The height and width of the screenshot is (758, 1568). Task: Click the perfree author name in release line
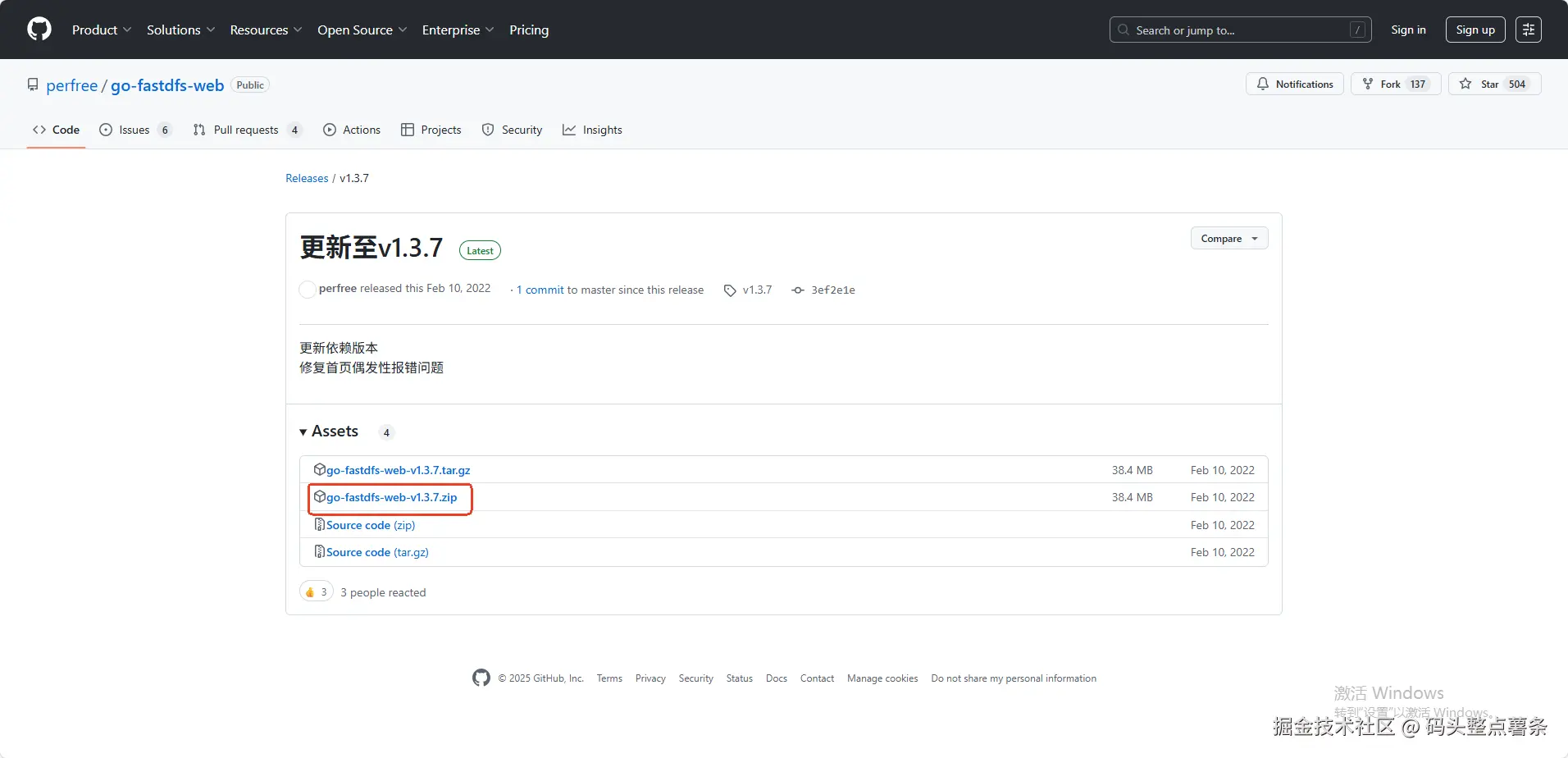point(338,288)
